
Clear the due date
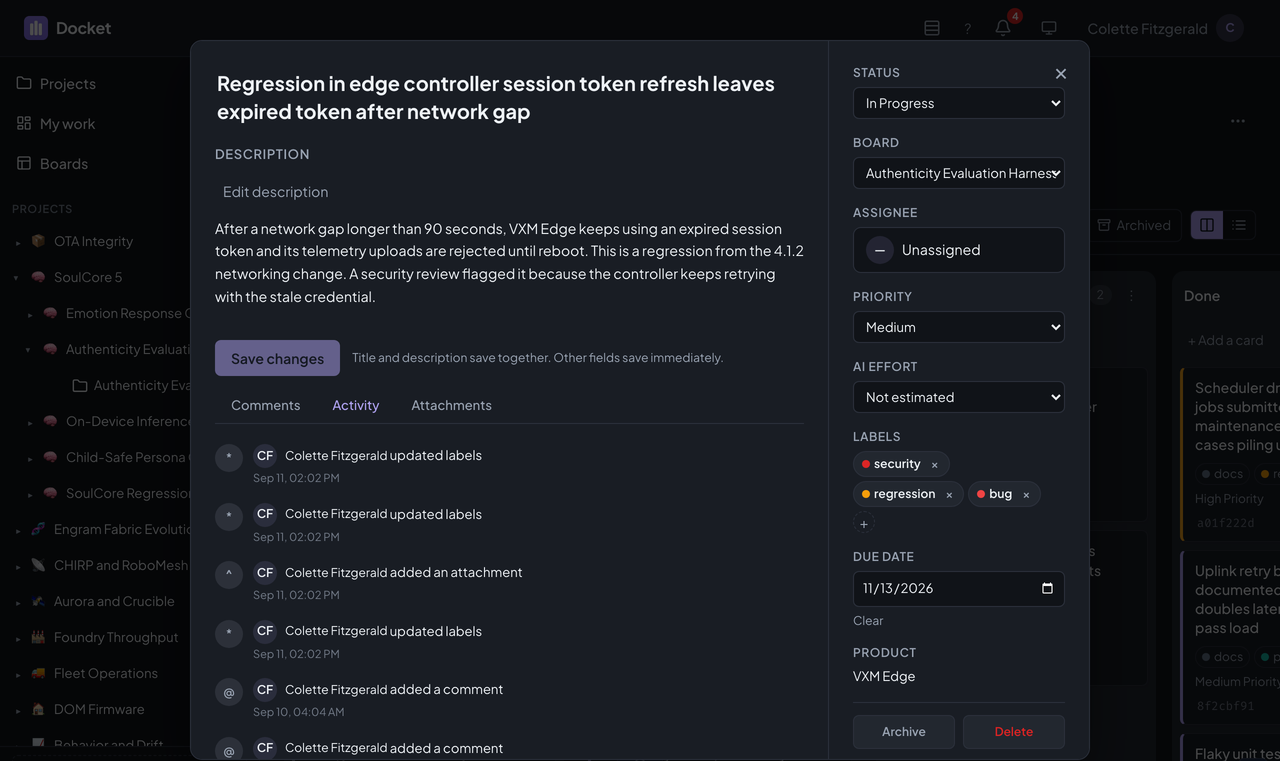[x=868, y=621]
